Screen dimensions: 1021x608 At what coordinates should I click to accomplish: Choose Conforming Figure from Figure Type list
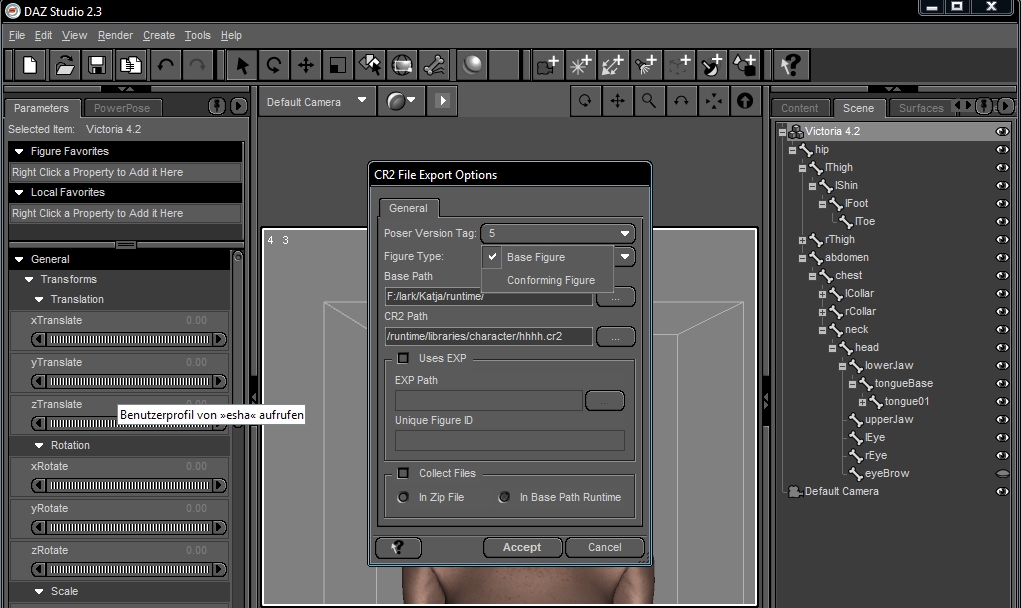548,280
